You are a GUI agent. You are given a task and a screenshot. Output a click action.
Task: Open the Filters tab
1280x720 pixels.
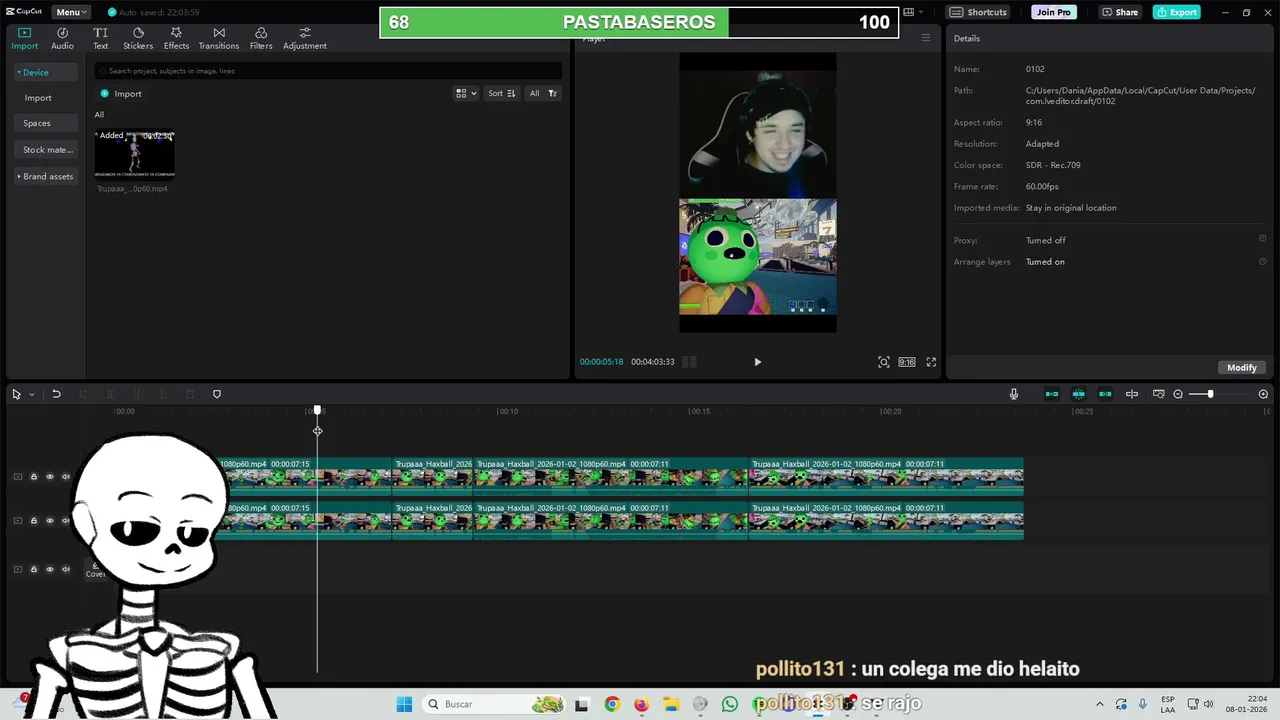[x=261, y=39]
